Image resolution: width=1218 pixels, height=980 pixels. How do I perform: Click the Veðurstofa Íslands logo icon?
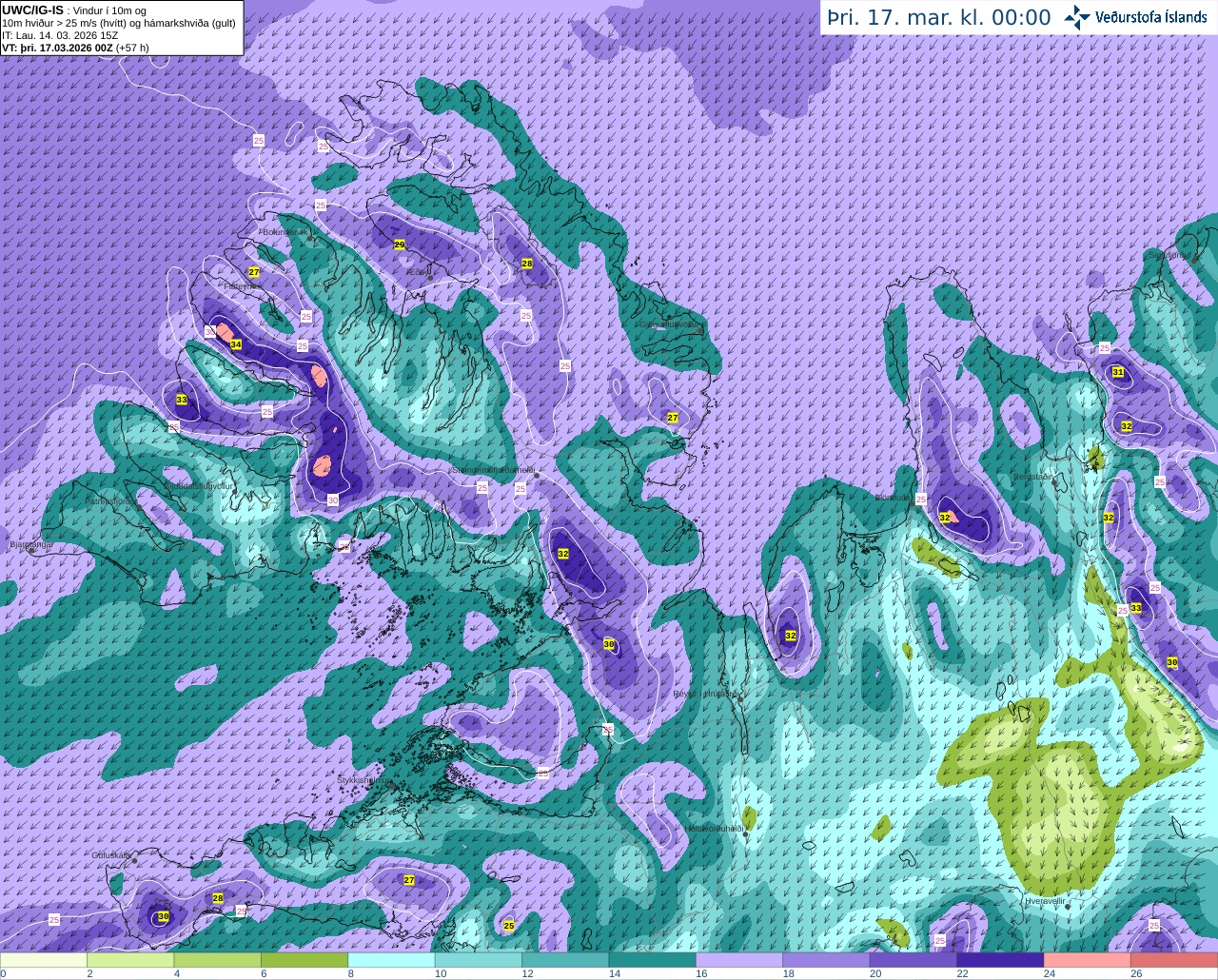[1077, 17]
